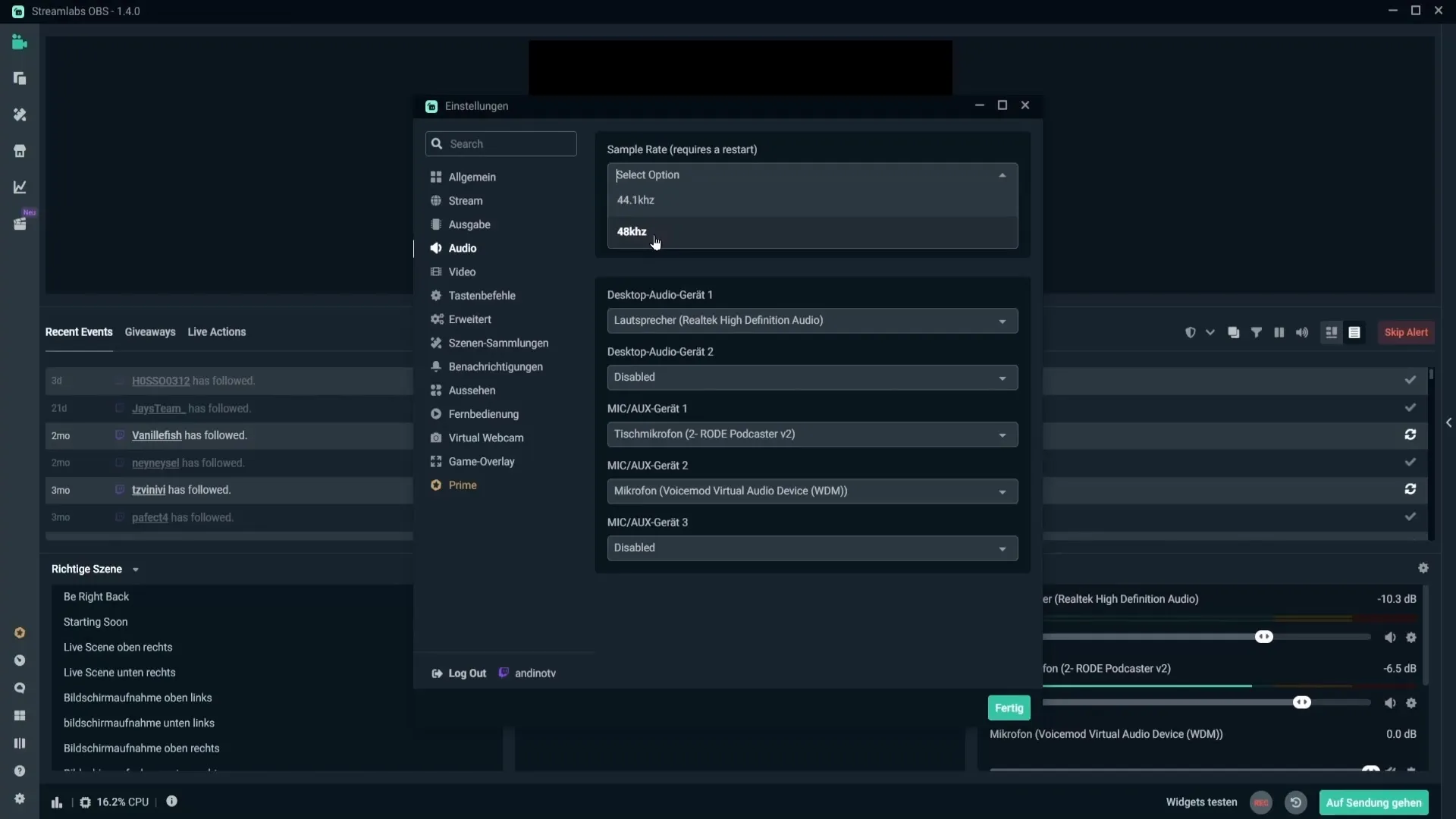
Task: Click the Audio settings menu item
Action: tap(463, 248)
